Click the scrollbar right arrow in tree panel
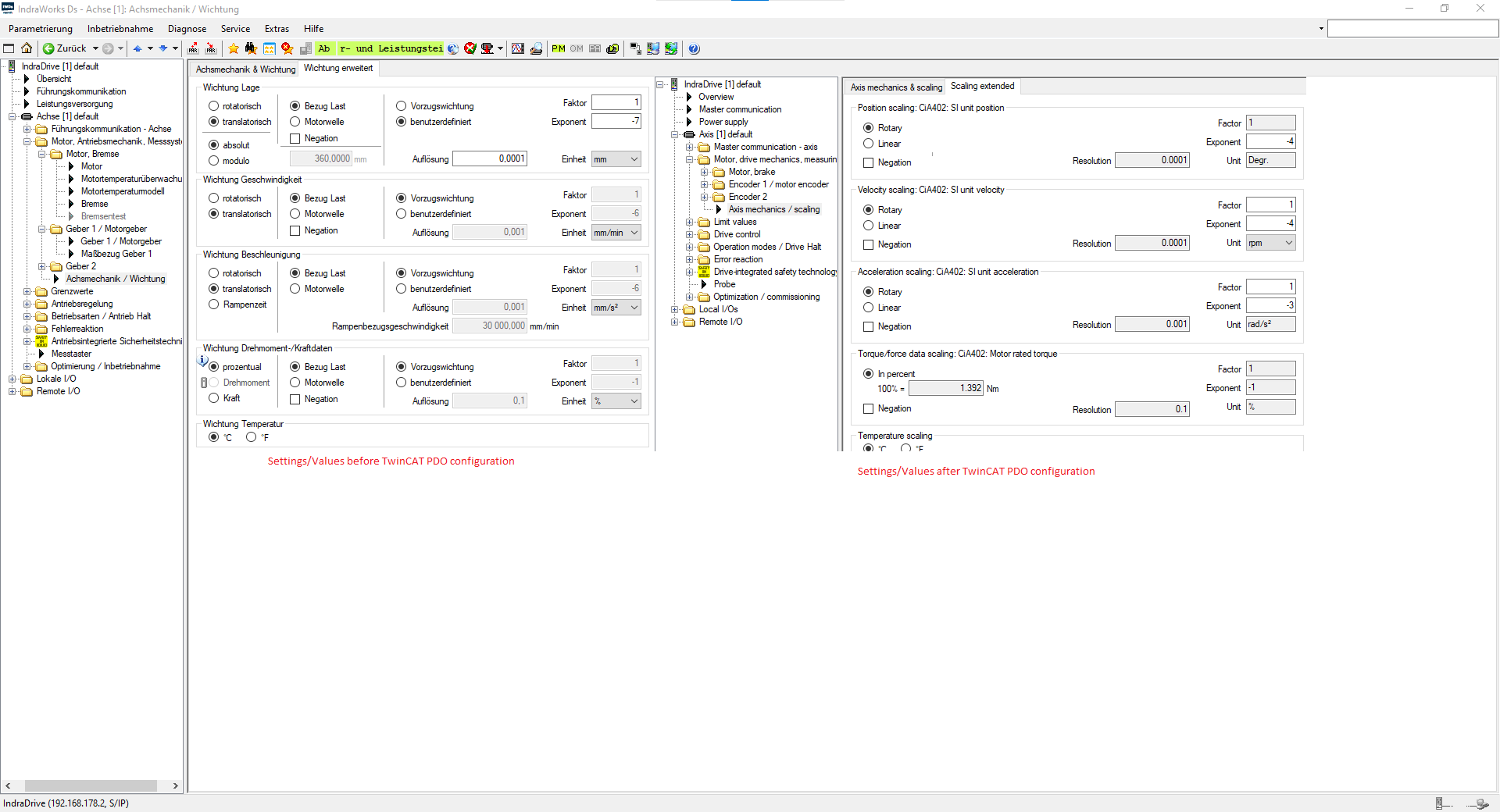Screen dimensions: 1500x812 coord(175,786)
